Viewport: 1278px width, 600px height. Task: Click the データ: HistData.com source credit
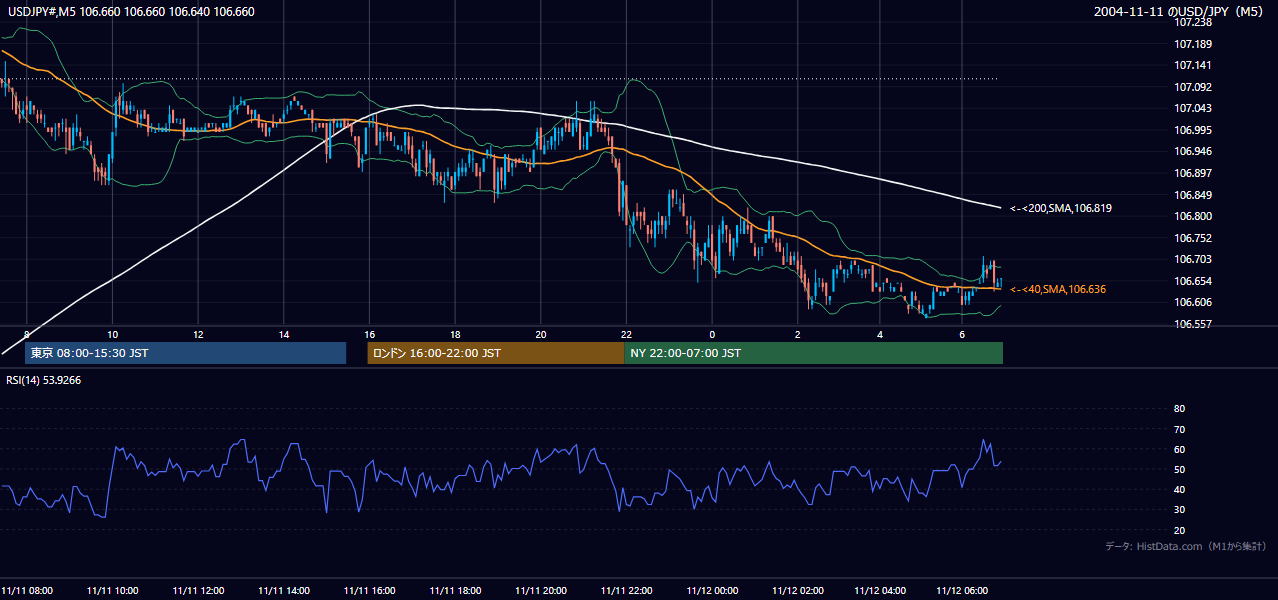tap(1185, 546)
